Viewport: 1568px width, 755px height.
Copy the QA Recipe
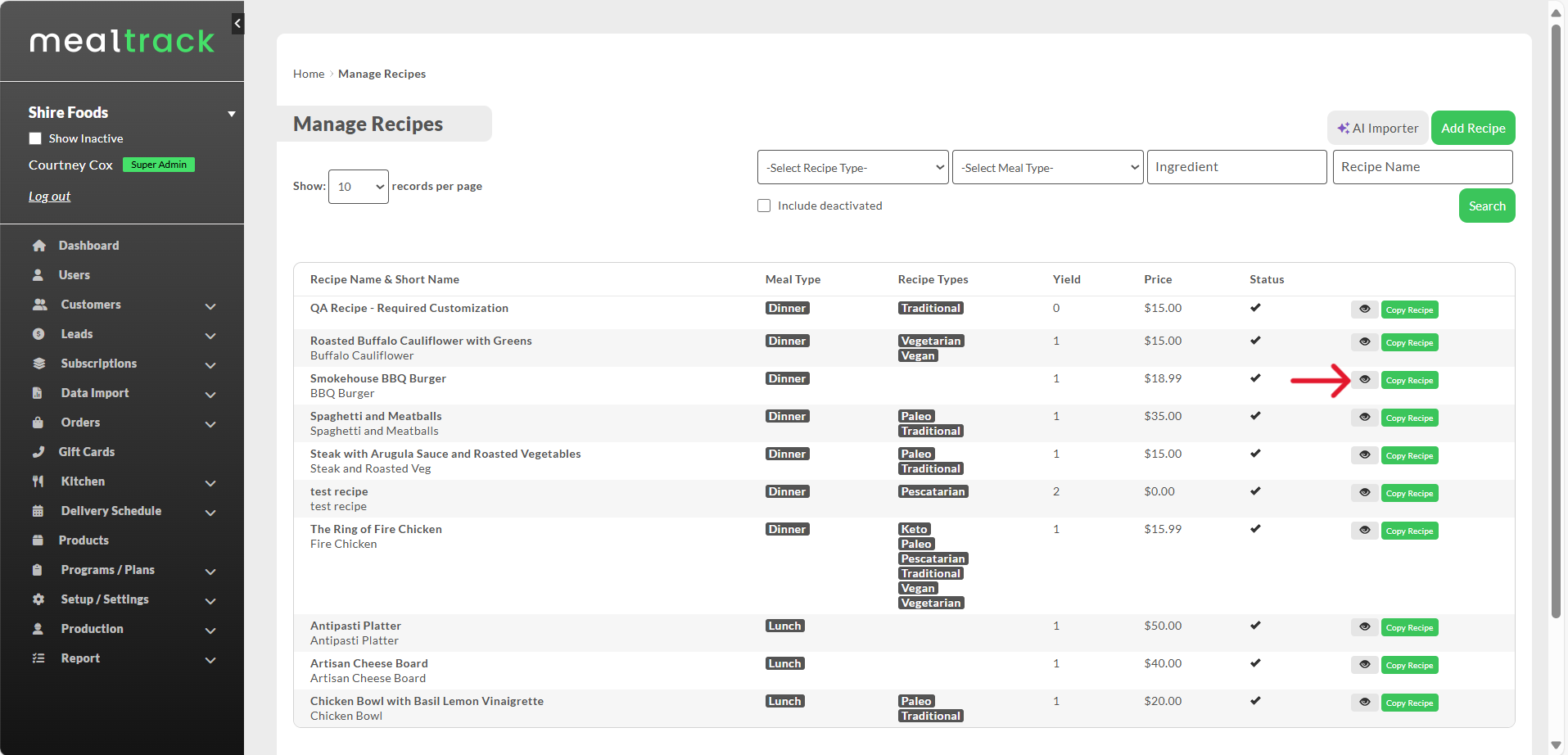(1409, 310)
